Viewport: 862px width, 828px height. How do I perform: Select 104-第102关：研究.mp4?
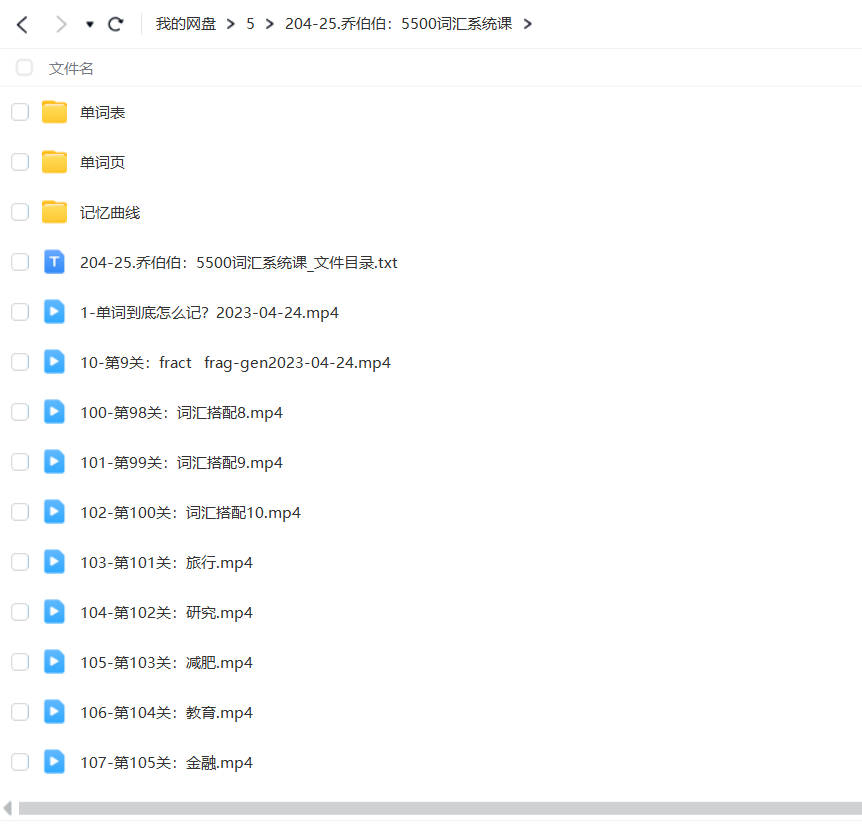[167, 613]
